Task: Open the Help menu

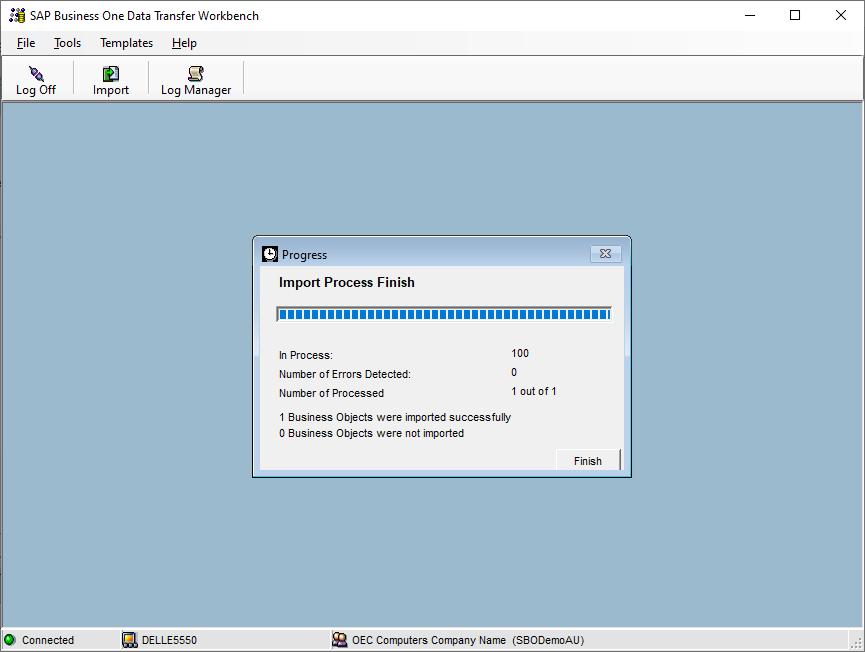Action: tap(184, 43)
